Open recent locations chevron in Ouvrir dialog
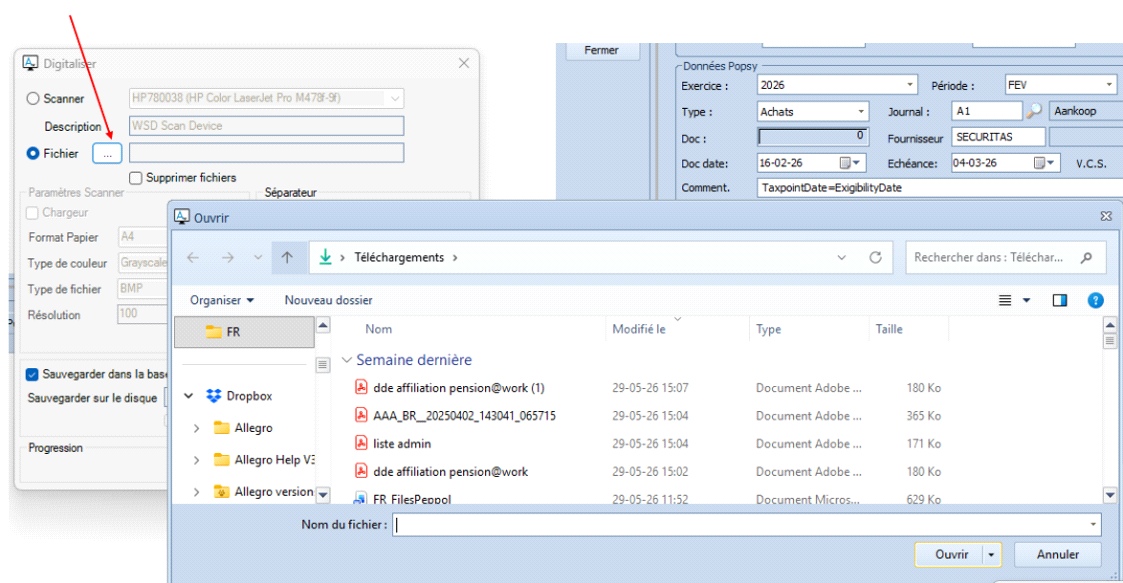 [x=258, y=258]
